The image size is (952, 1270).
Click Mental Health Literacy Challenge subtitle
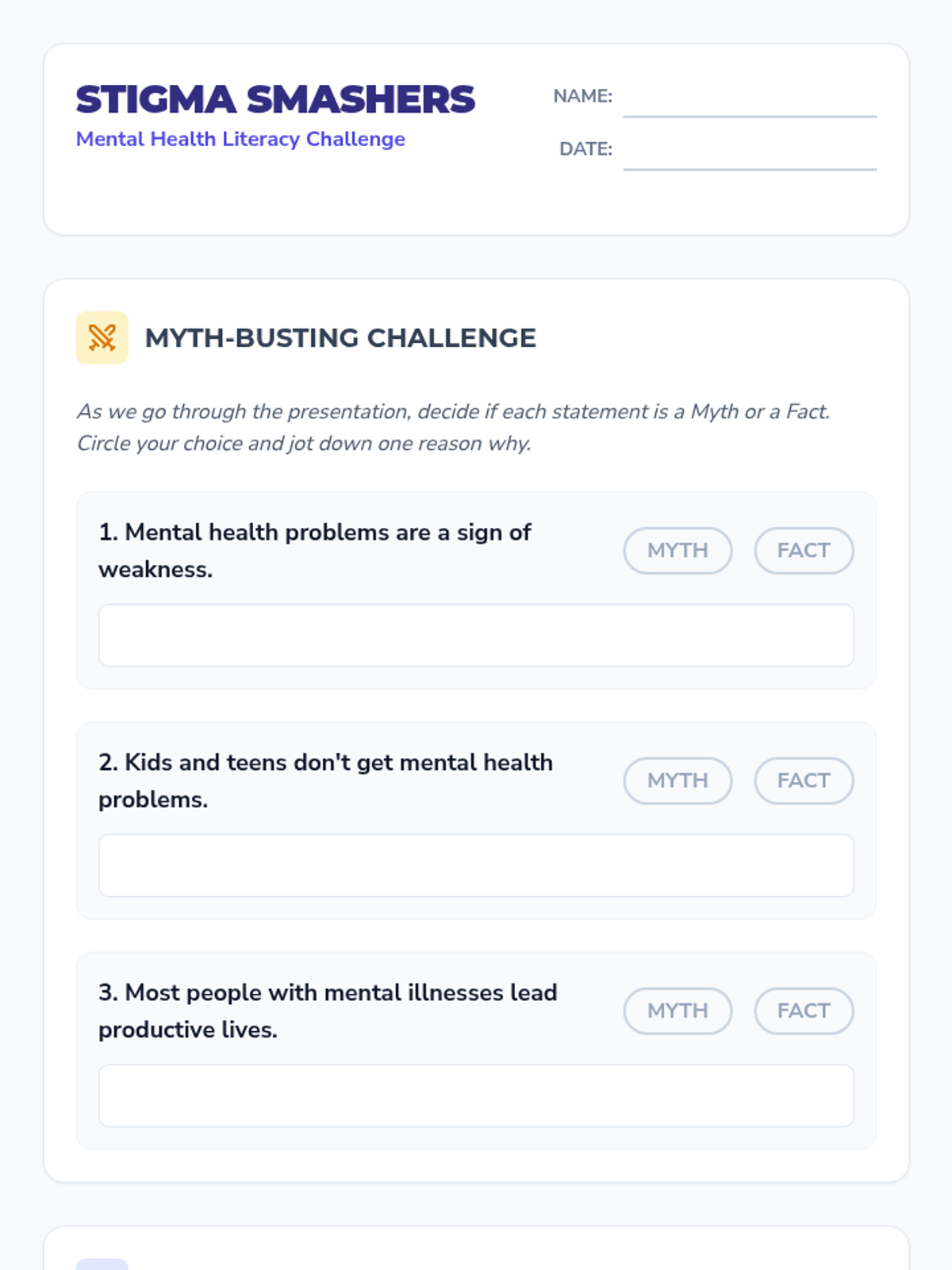tap(240, 139)
